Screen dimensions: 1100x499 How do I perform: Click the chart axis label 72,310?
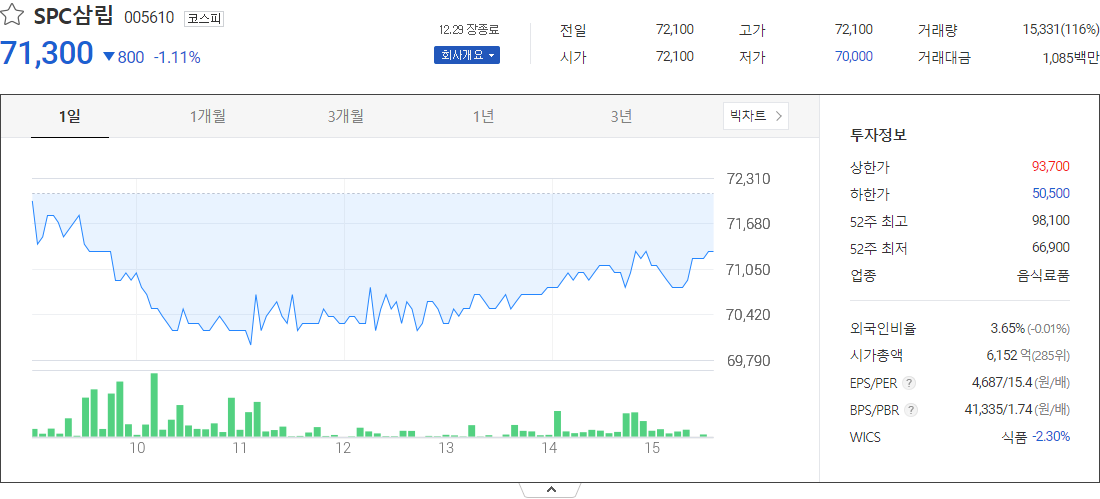pos(749,179)
